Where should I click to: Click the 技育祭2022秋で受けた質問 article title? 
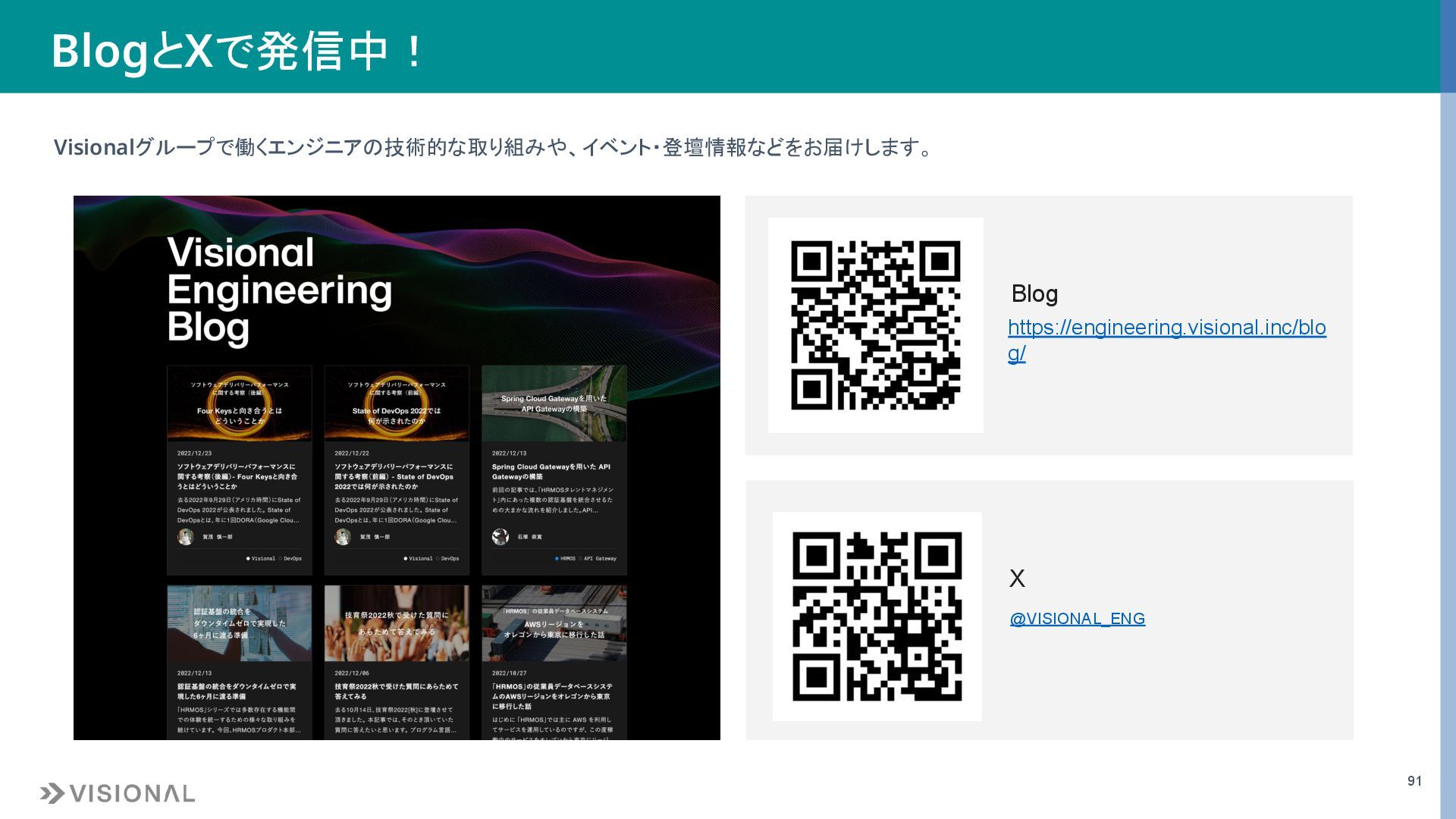click(x=397, y=692)
